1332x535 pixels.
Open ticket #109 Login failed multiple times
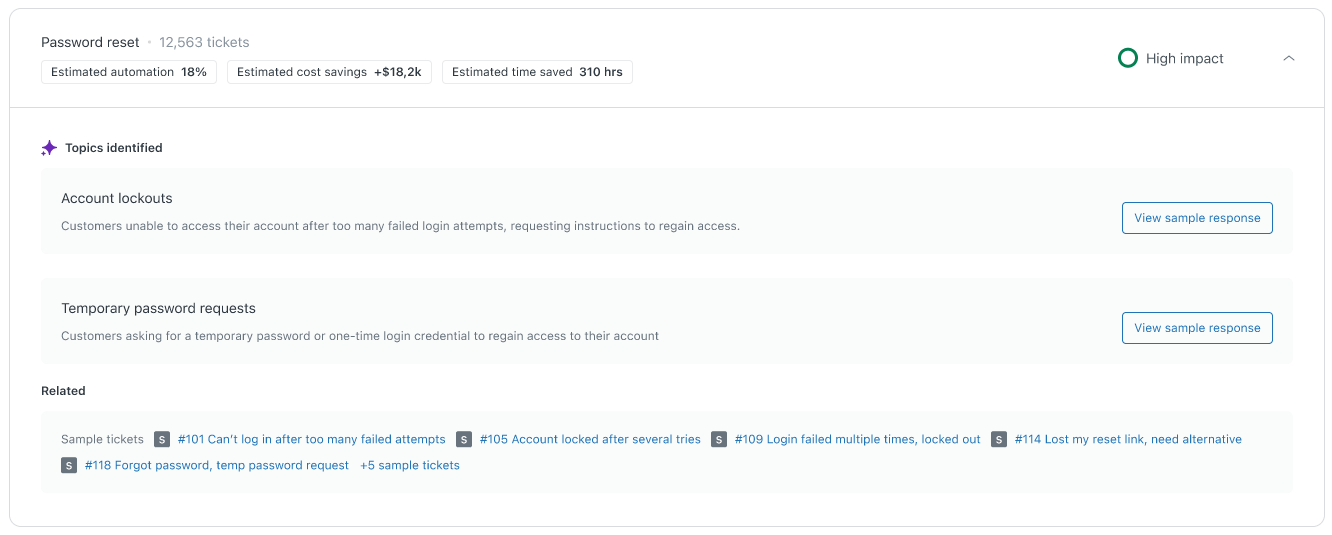point(857,439)
